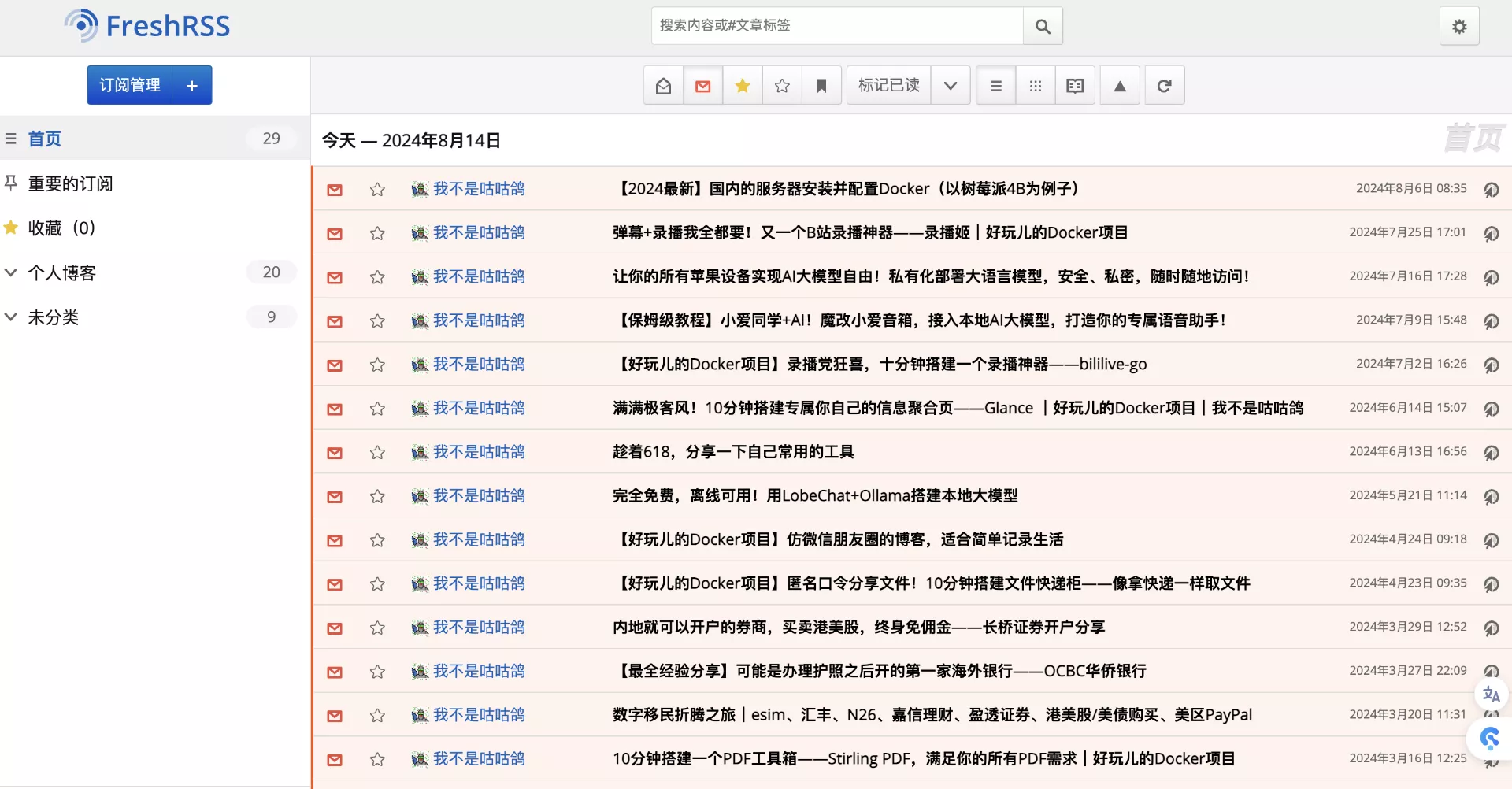Click 标记已读 mark as read button
This screenshot has width=1512, height=789.
889,86
